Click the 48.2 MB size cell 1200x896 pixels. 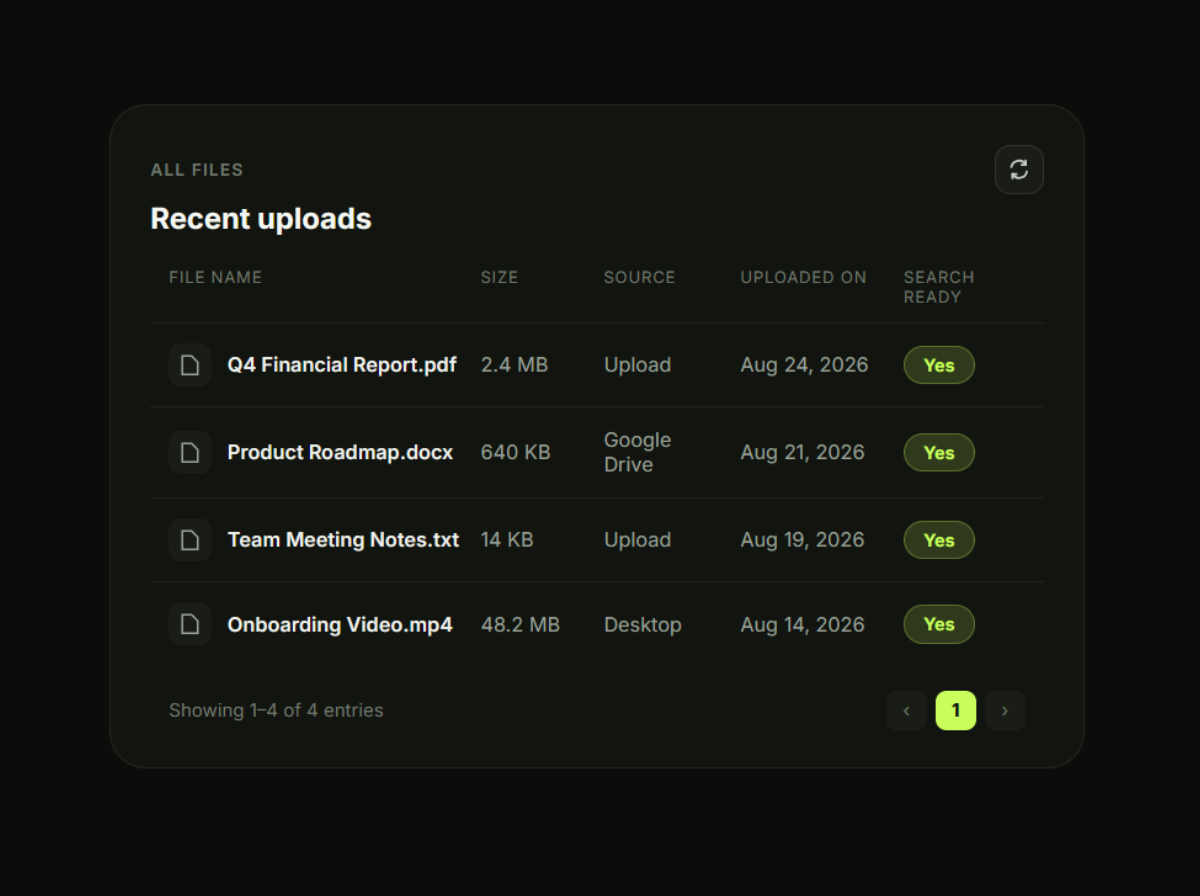[x=520, y=624]
